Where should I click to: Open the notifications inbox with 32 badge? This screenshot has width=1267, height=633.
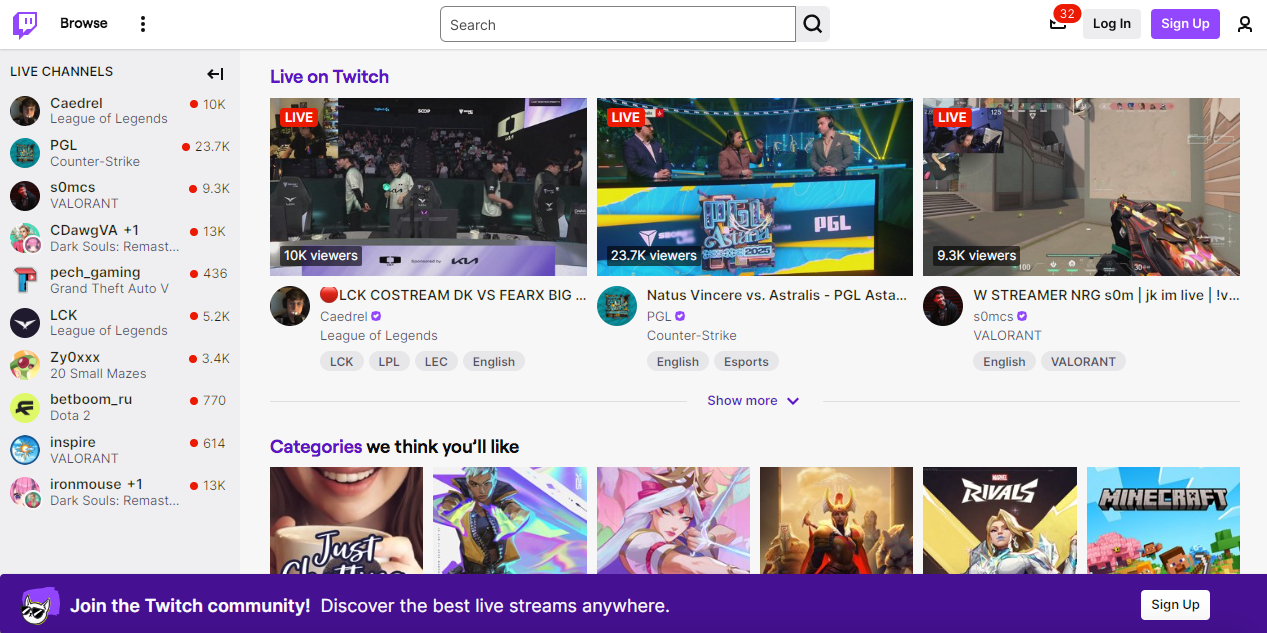(1058, 24)
